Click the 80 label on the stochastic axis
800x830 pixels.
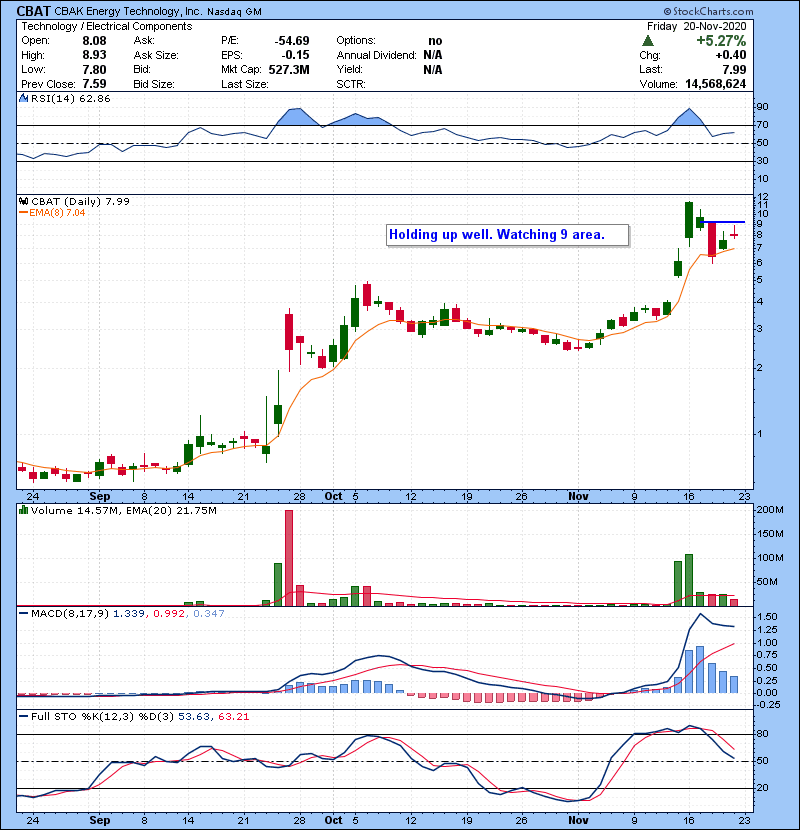click(x=762, y=734)
